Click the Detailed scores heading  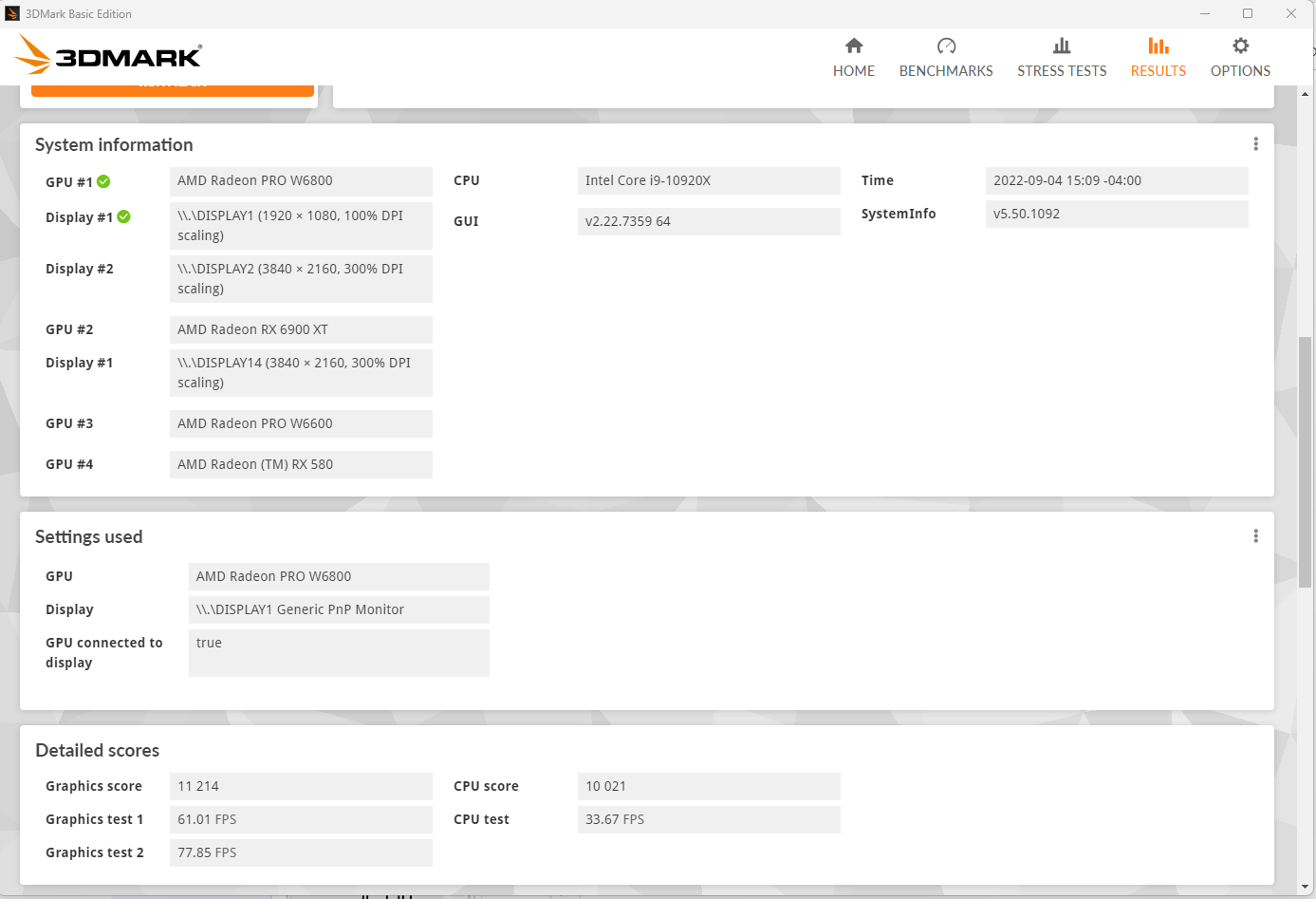(98, 750)
